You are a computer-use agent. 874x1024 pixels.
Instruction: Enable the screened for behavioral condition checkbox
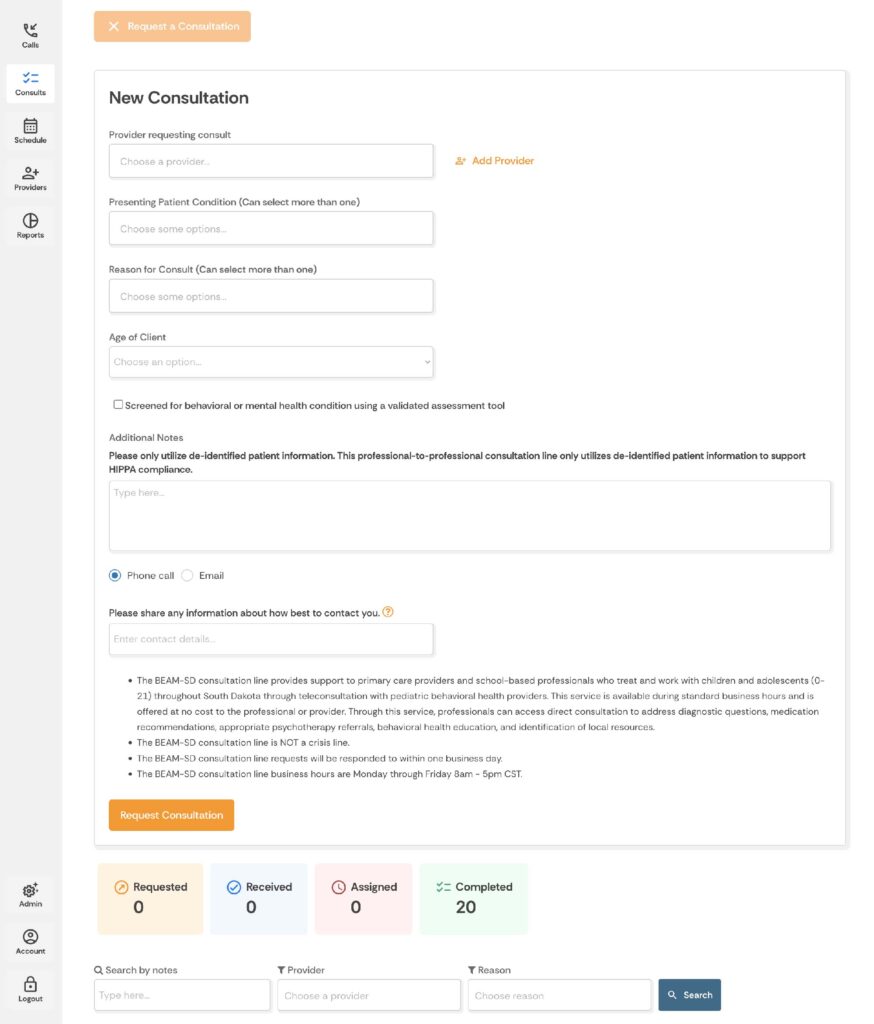click(118, 405)
